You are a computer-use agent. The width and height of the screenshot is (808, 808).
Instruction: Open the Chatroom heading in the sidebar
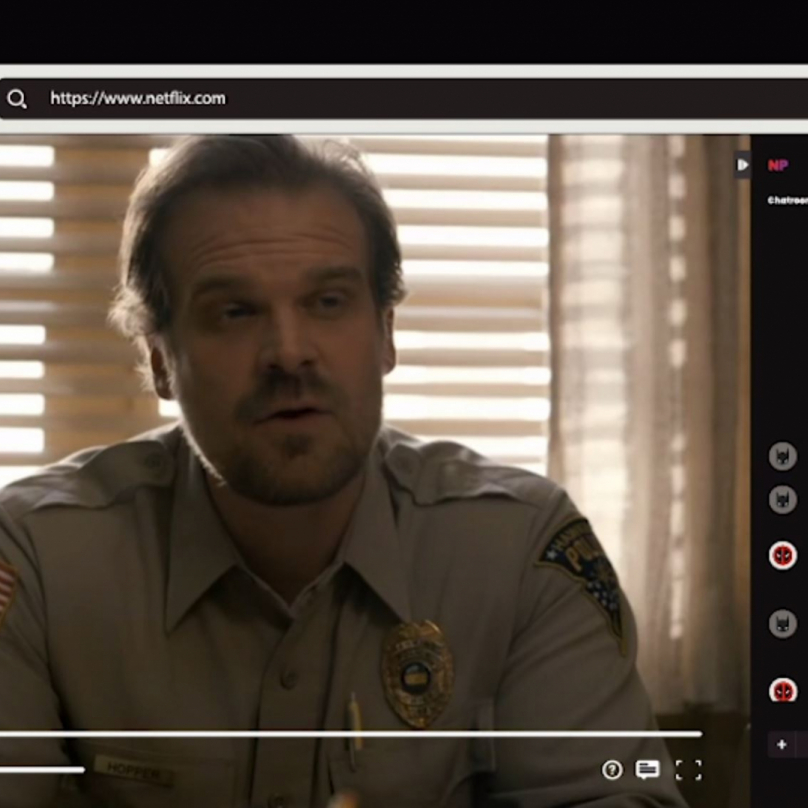[787, 200]
